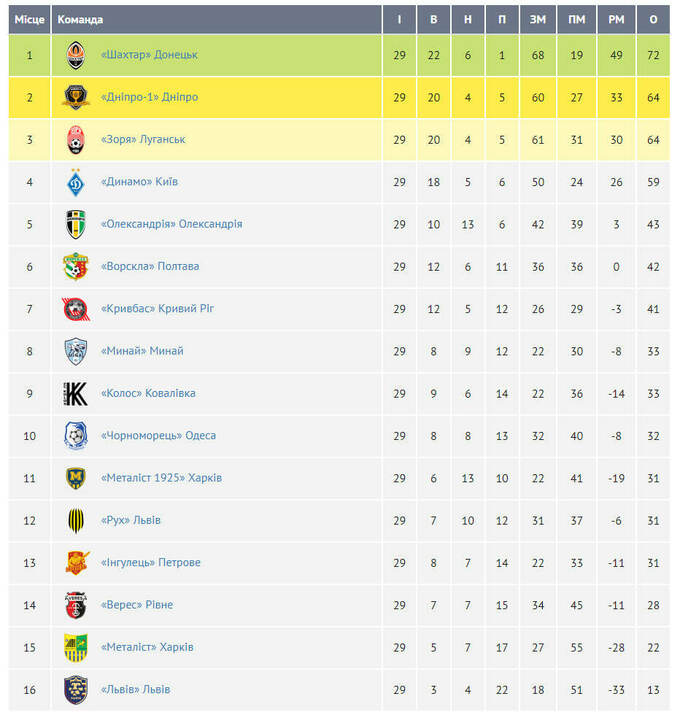680x715 pixels.
Task: Click the Kolos Kovalivka logo
Action: point(76,394)
